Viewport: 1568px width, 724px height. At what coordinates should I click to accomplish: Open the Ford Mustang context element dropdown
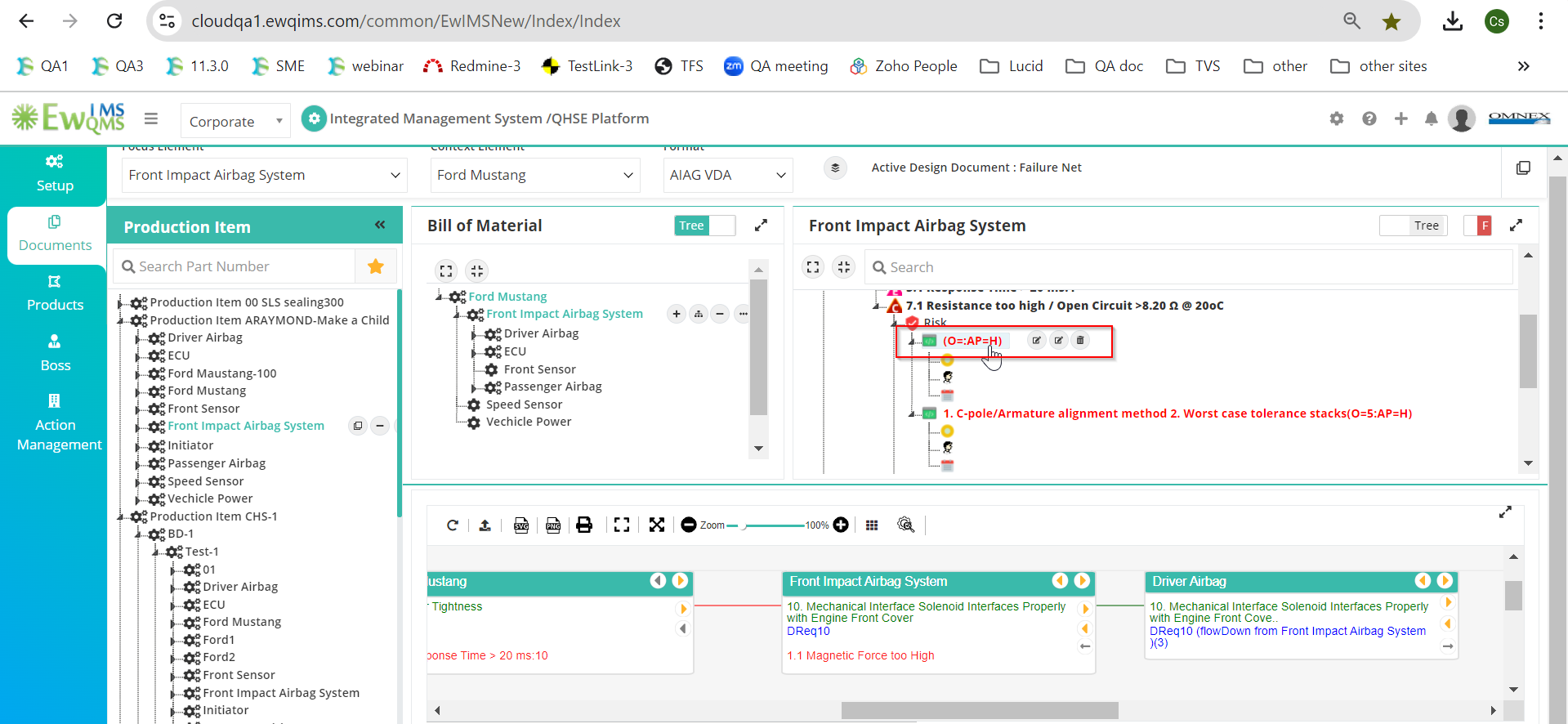[x=534, y=175]
